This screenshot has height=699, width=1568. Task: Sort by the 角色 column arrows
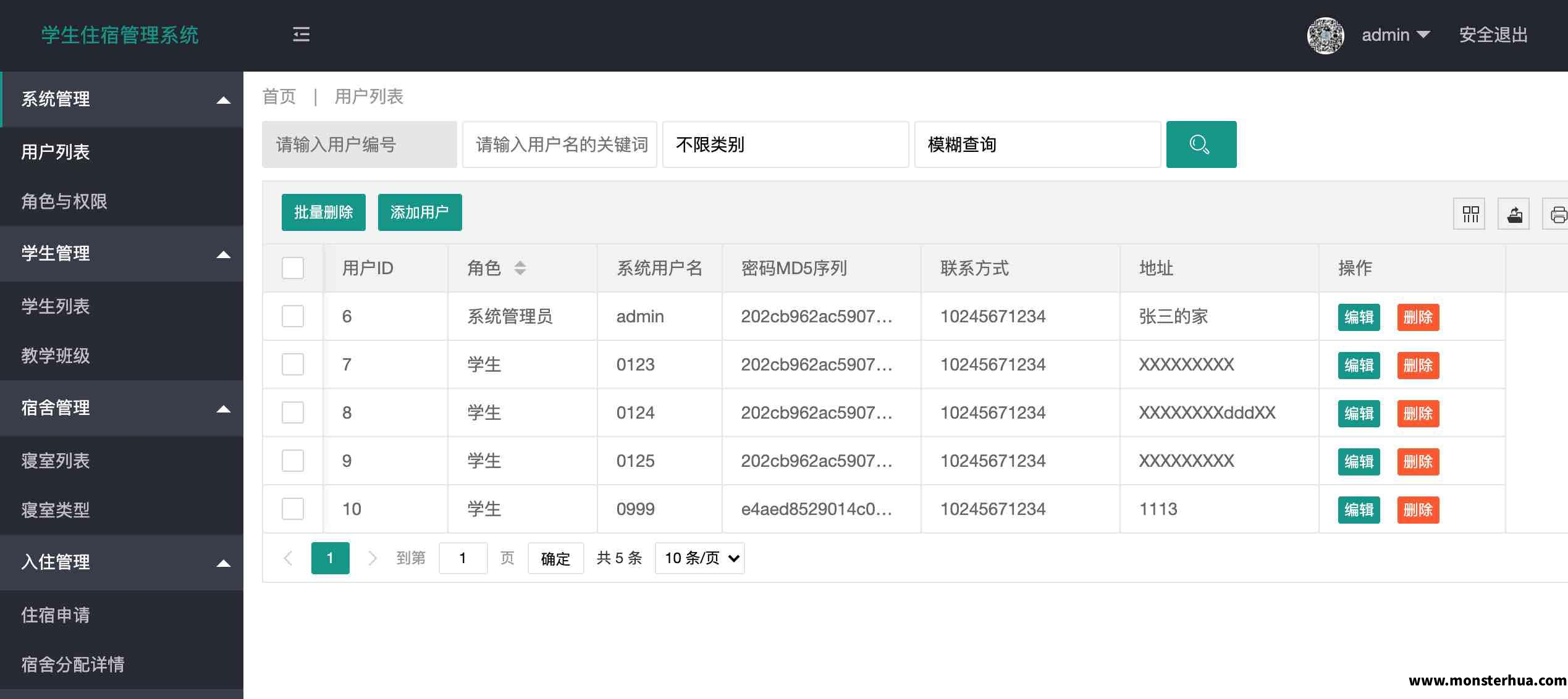click(x=520, y=268)
